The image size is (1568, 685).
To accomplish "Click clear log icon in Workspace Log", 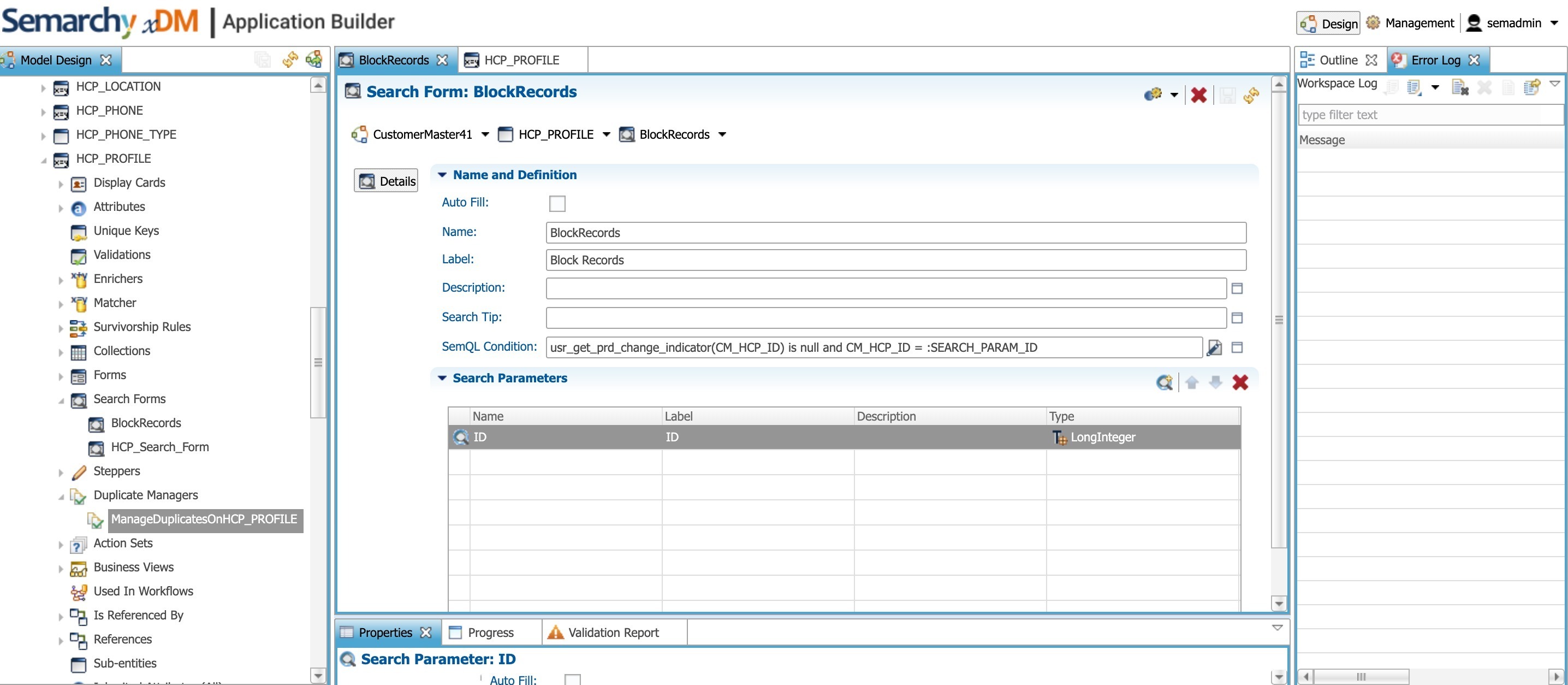I will click(1460, 88).
